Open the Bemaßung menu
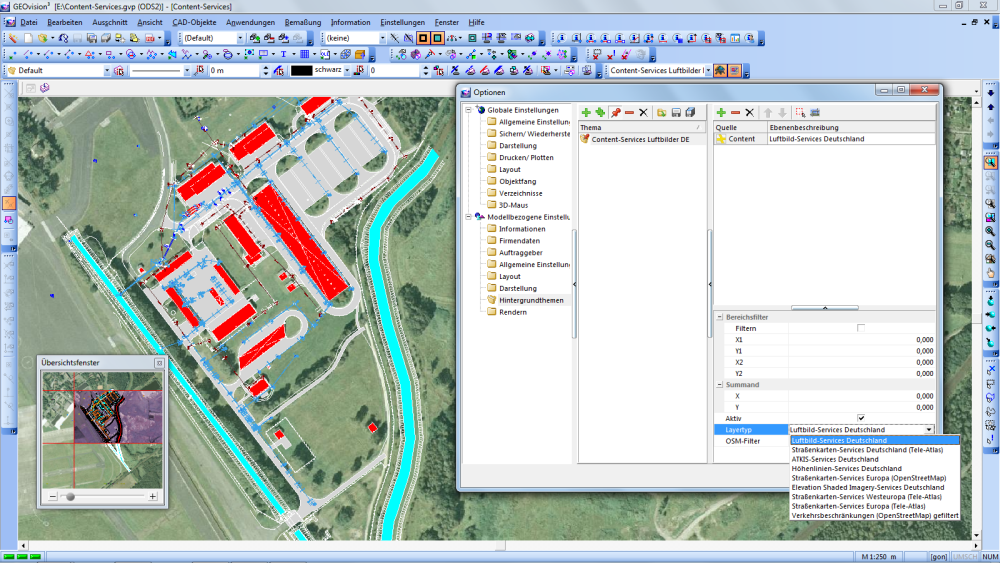The image size is (1000, 563). (x=302, y=22)
